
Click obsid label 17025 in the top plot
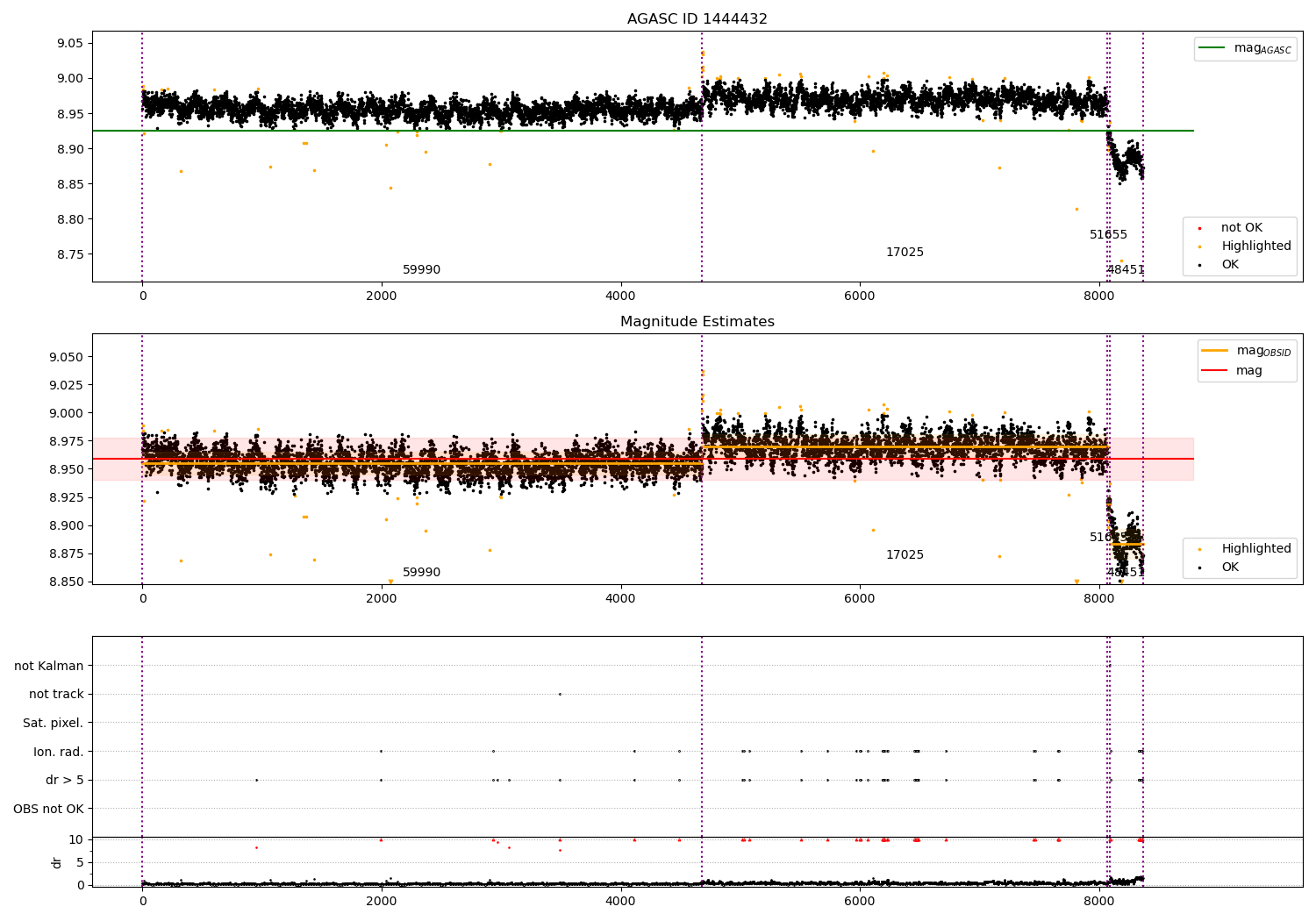(905, 253)
